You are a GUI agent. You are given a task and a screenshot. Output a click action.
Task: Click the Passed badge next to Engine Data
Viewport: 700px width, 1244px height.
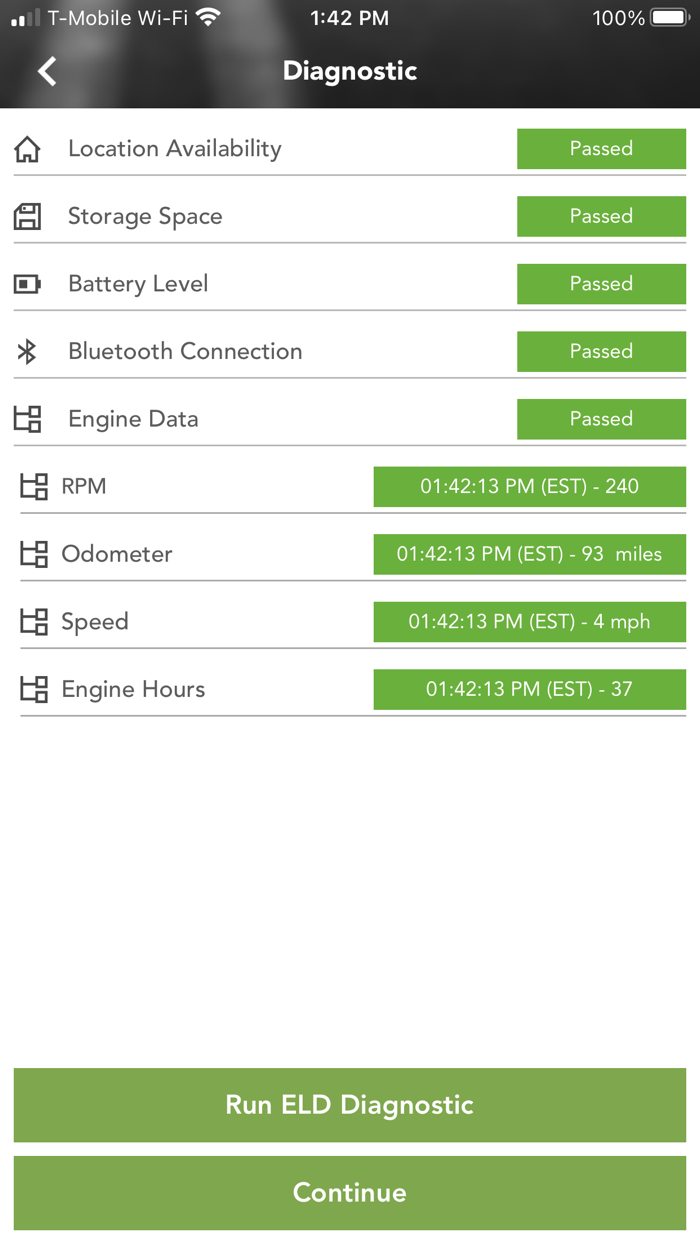point(601,419)
